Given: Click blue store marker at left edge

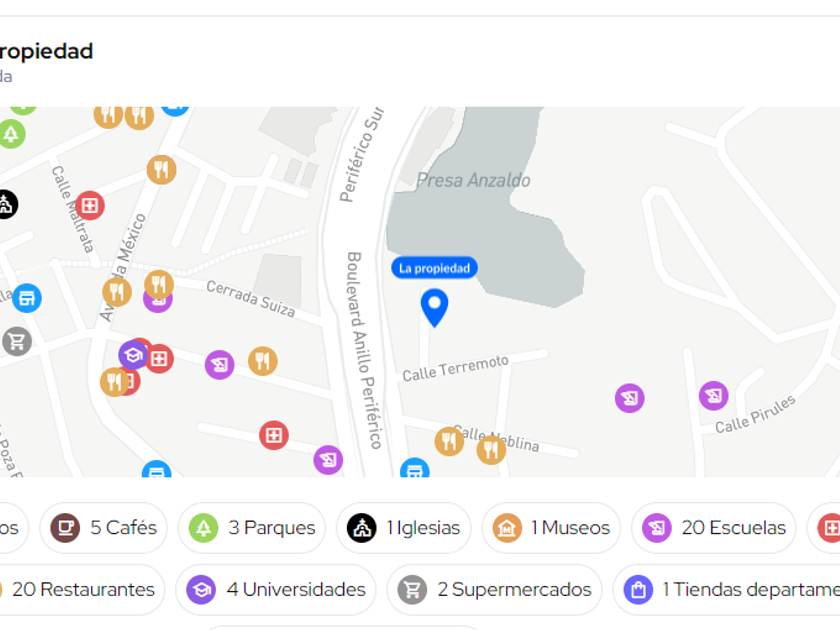Looking at the screenshot, I should pos(27,298).
